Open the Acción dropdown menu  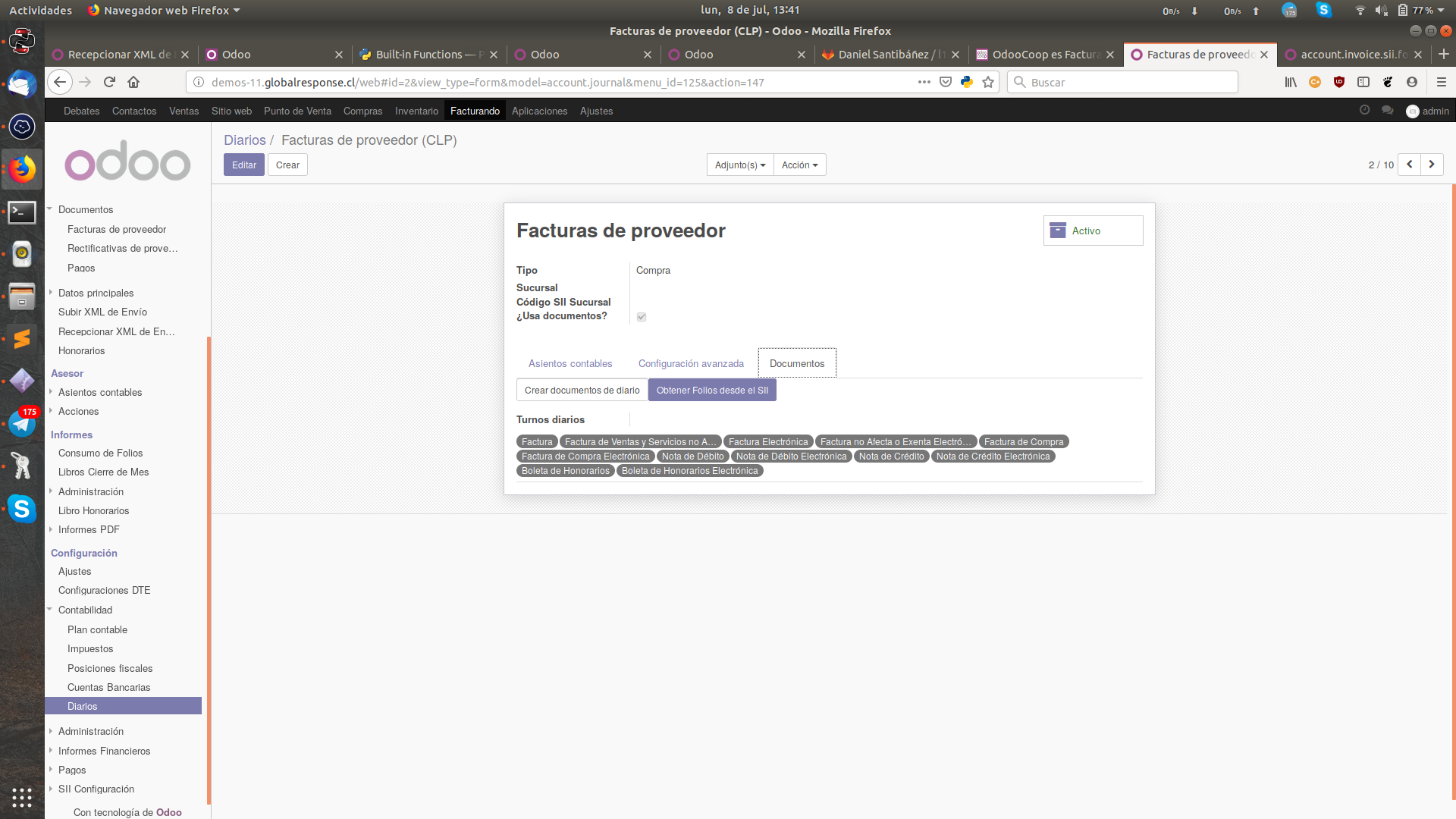click(x=799, y=165)
